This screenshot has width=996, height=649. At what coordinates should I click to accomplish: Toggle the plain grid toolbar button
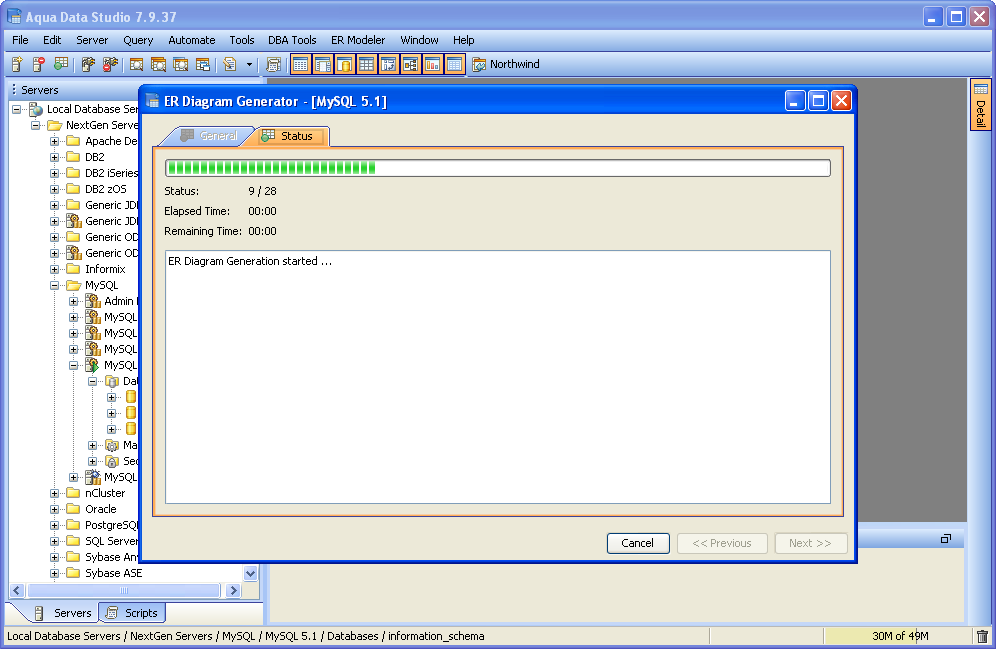pos(367,64)
